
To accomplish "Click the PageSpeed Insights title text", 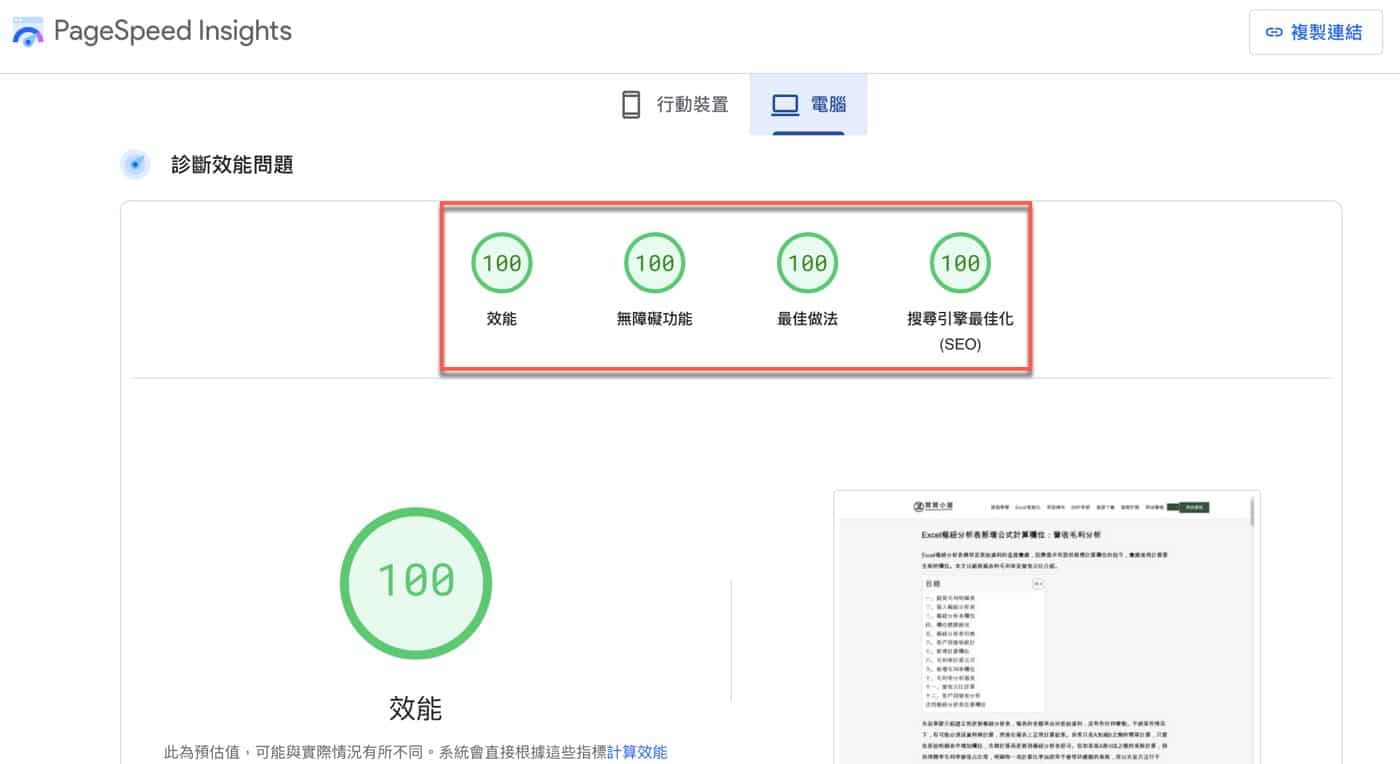I will (173, 31).
